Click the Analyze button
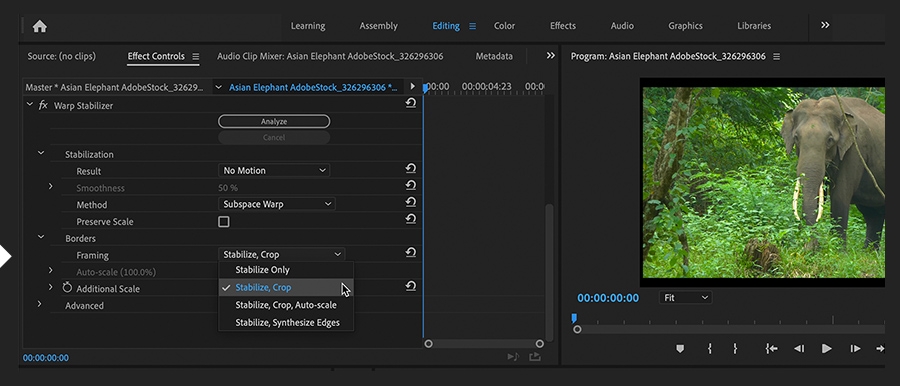This screenshot has width=900, height=386. click(x=274, y=121)
